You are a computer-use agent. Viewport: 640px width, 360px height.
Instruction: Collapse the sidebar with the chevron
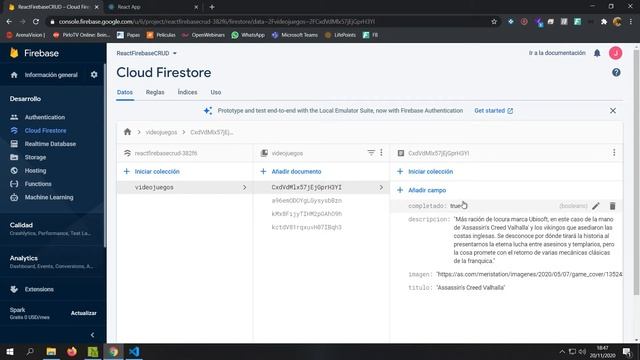point(92,335)
